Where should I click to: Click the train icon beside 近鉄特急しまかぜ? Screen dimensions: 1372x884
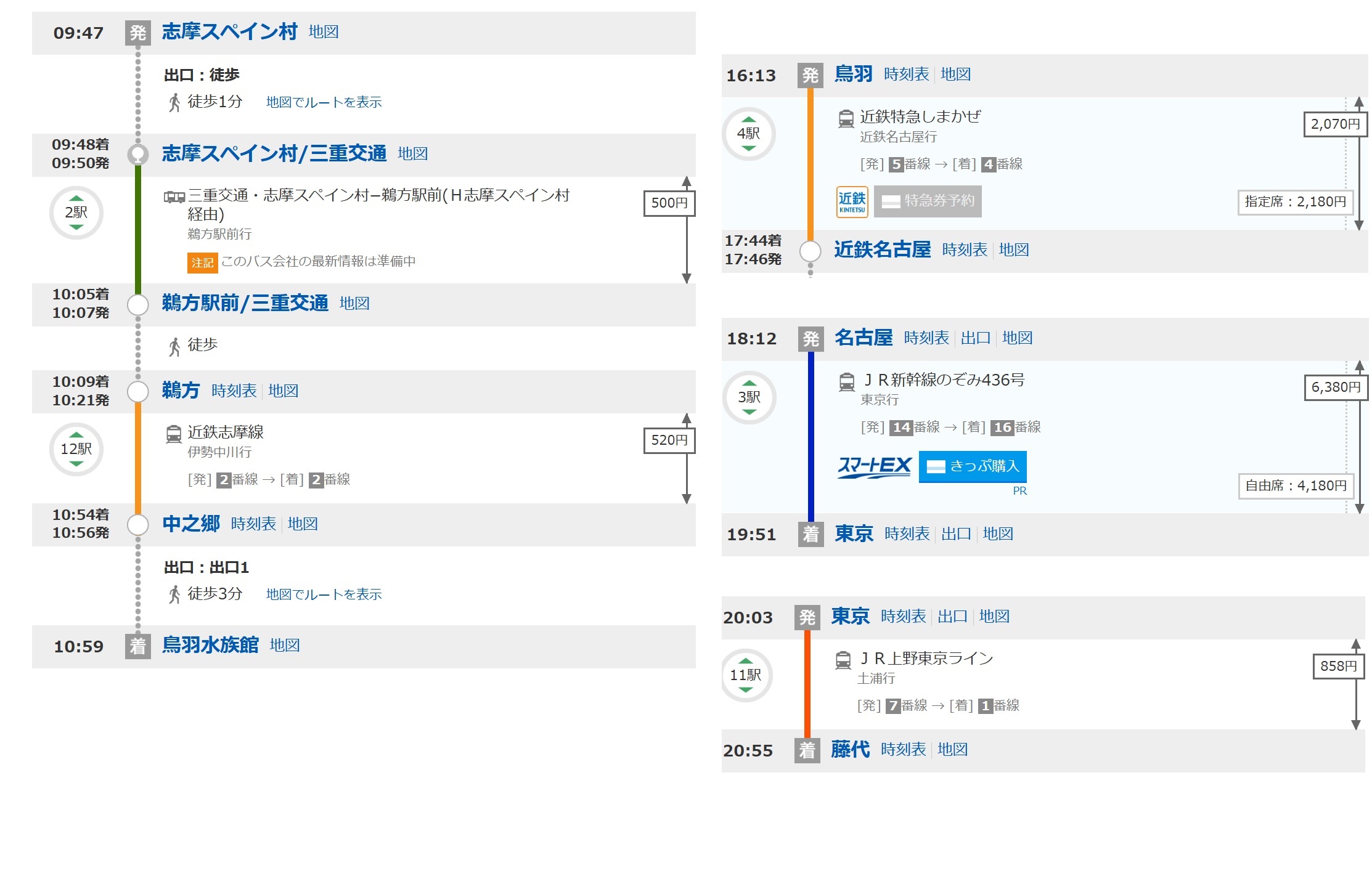[846, 118]
